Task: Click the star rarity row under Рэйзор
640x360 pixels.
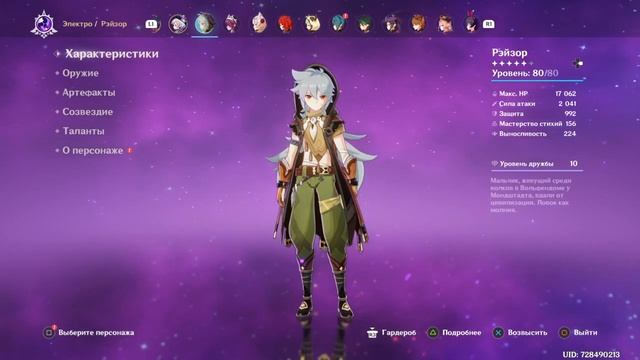Action: (512, 63)
